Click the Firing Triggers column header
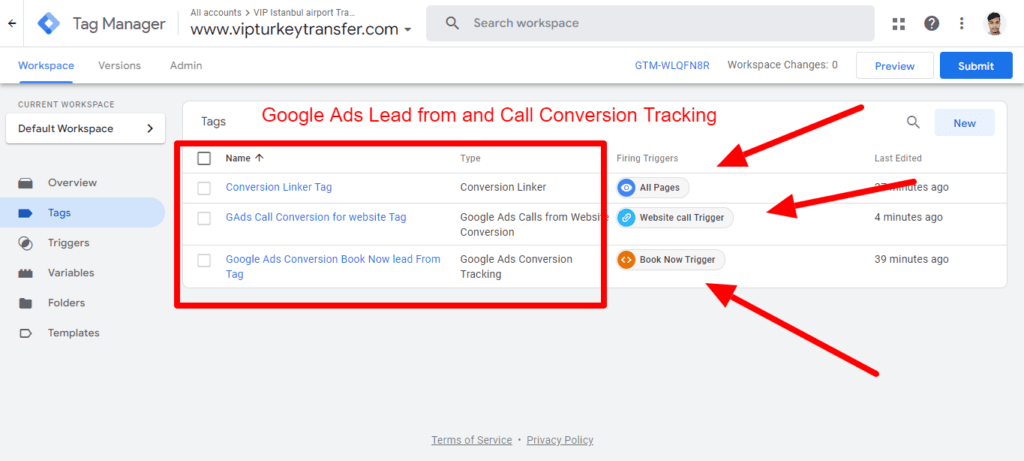Image resolution: width=1024 pixels, height=461 pixels. [x=647, y=158]
